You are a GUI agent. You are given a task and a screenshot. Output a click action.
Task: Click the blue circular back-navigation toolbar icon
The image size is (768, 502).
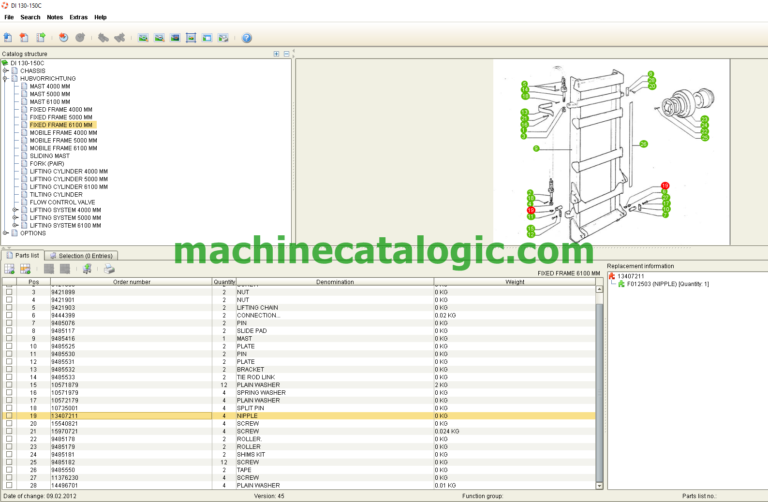[63, 37]
